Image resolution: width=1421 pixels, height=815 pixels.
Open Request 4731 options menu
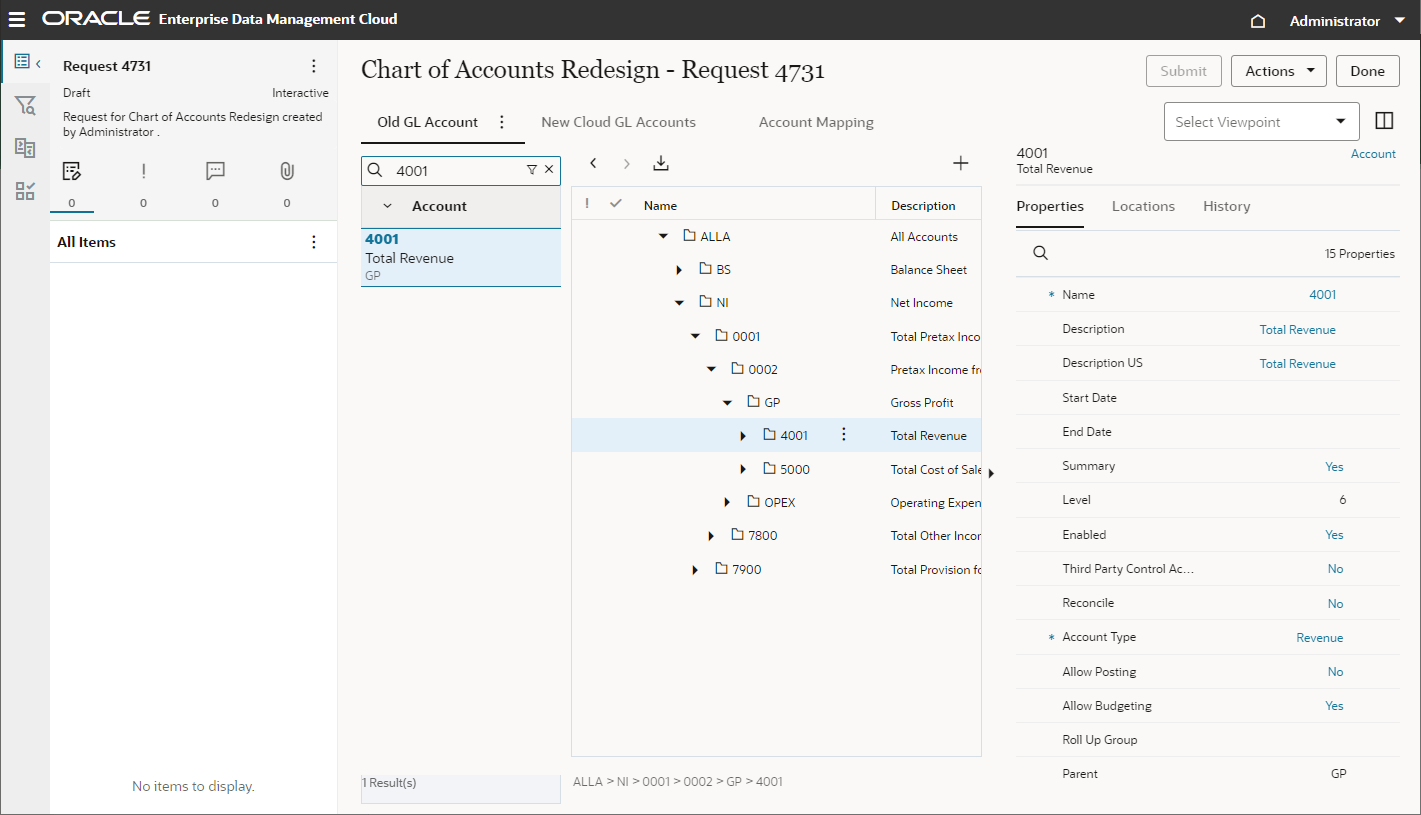pyautogui.click(x=314, y=66)
